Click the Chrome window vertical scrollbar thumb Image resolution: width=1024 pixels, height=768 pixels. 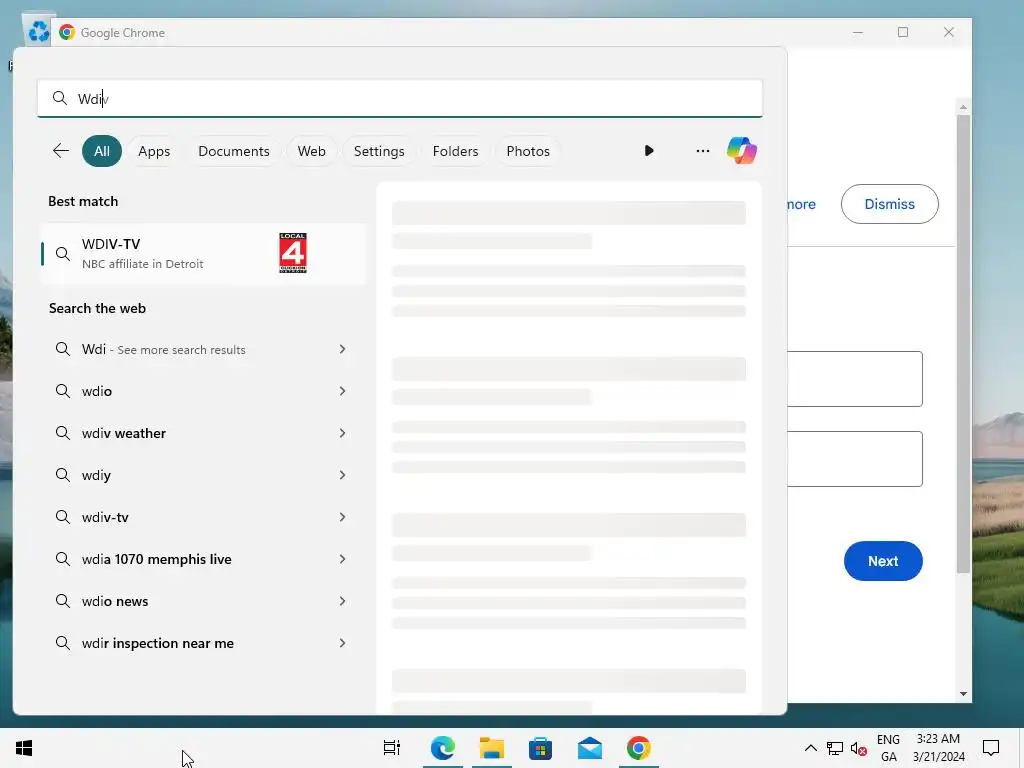coord(963,344)
